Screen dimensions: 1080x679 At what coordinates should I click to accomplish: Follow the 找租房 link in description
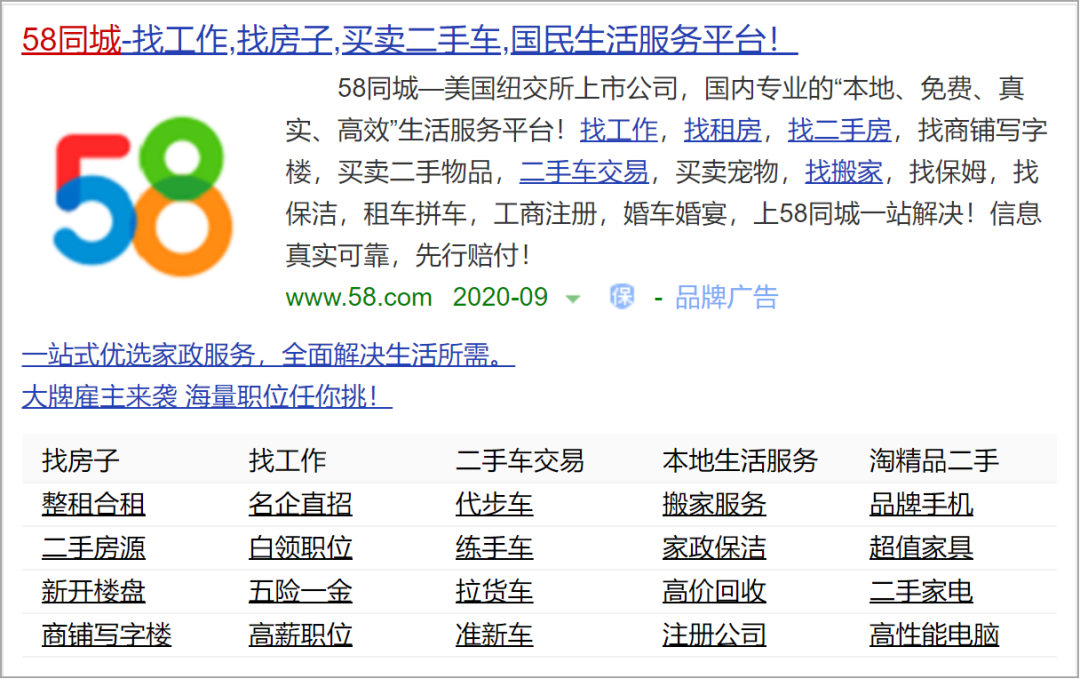tap(723, 130)
